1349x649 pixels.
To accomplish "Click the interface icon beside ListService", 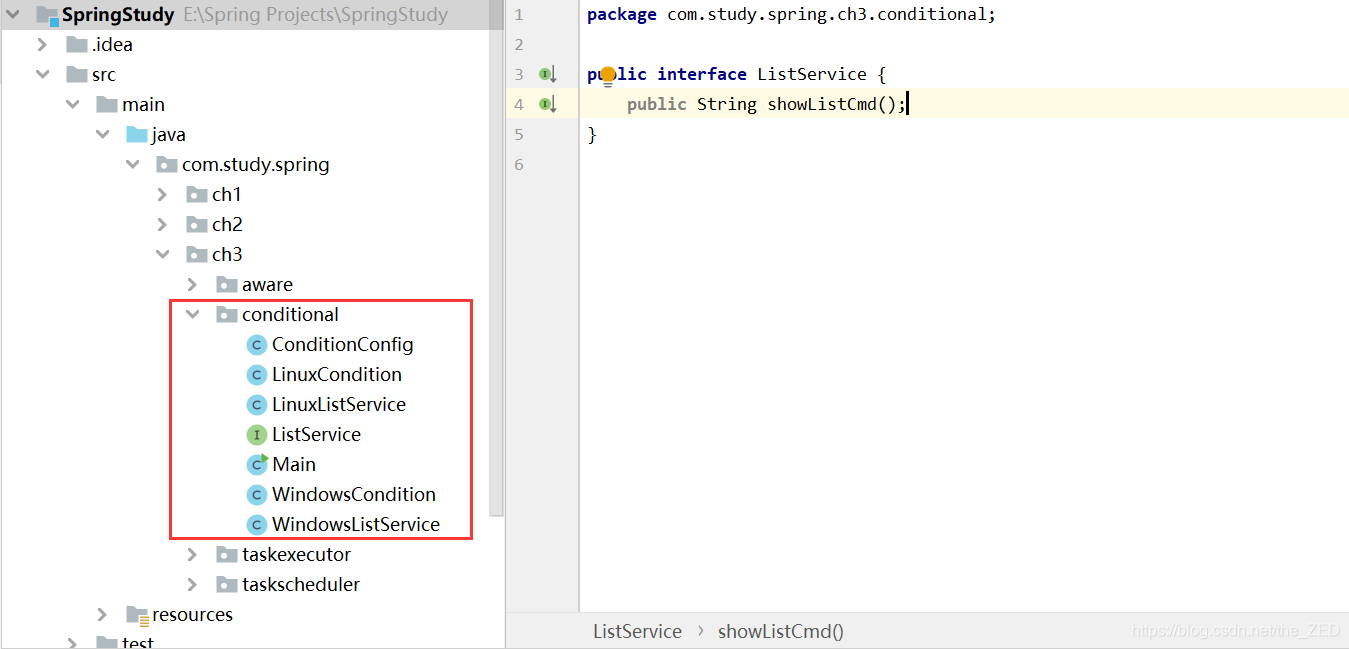I will coord(256,434).
